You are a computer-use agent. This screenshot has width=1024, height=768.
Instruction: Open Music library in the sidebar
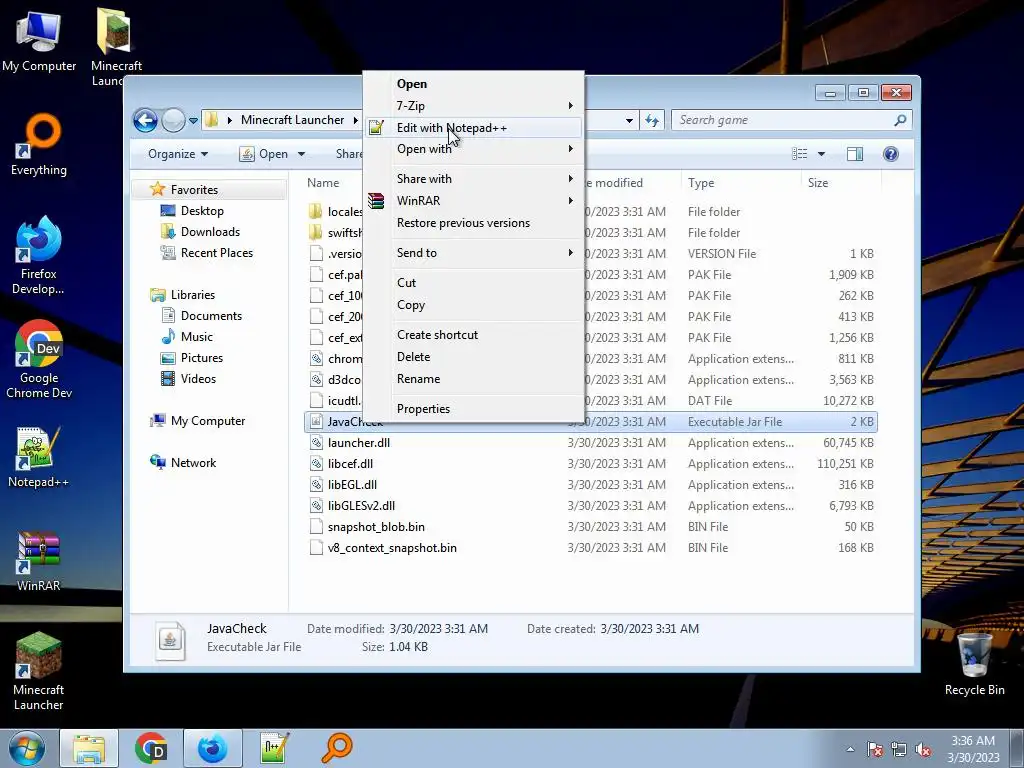[197, 337]
